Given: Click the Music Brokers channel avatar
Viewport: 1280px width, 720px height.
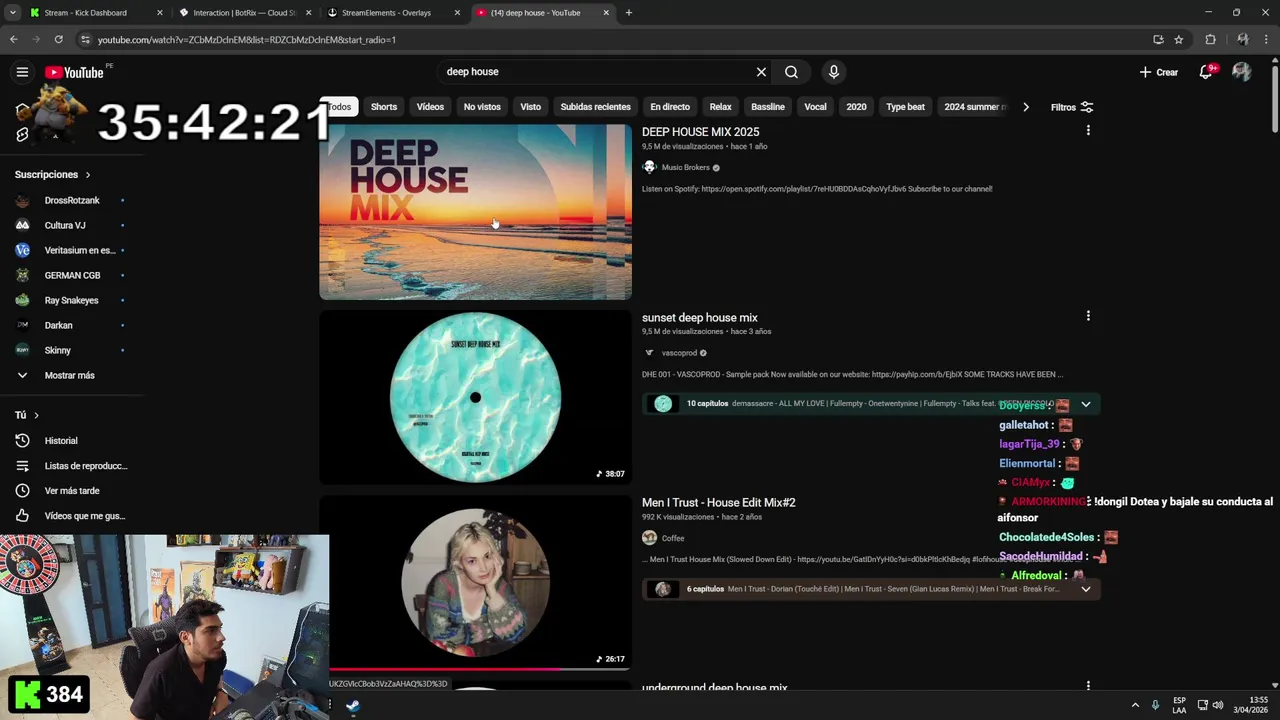Looking at the screenshot, I should [649, 167].
